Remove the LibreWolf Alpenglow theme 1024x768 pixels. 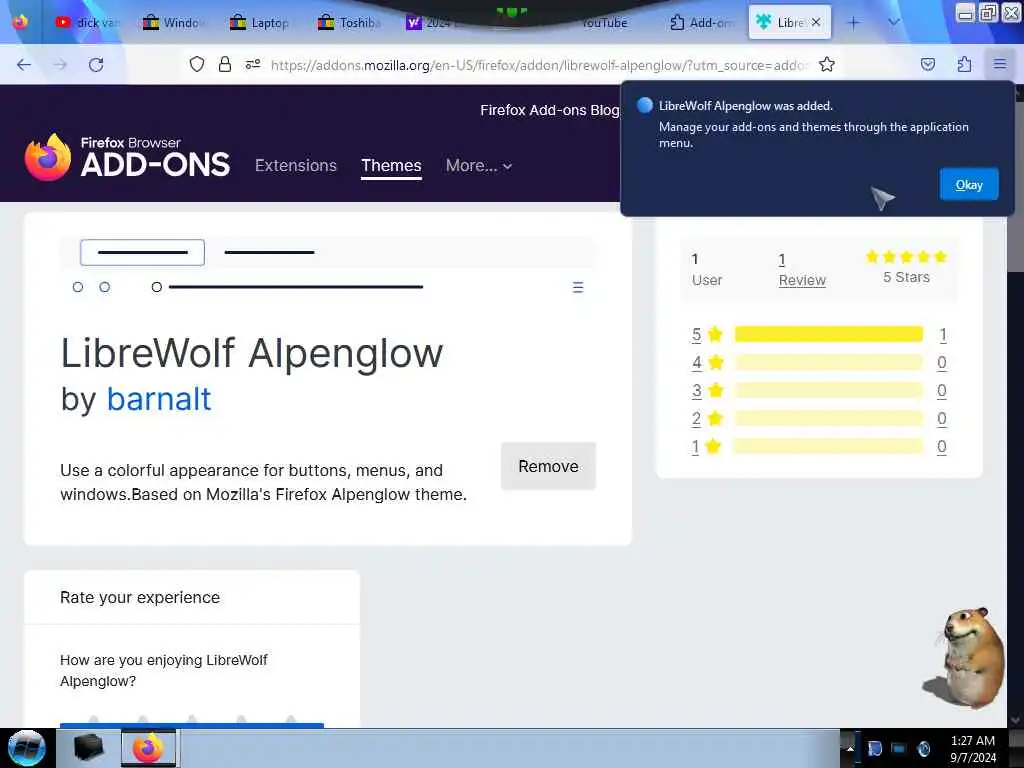[548, 466]
